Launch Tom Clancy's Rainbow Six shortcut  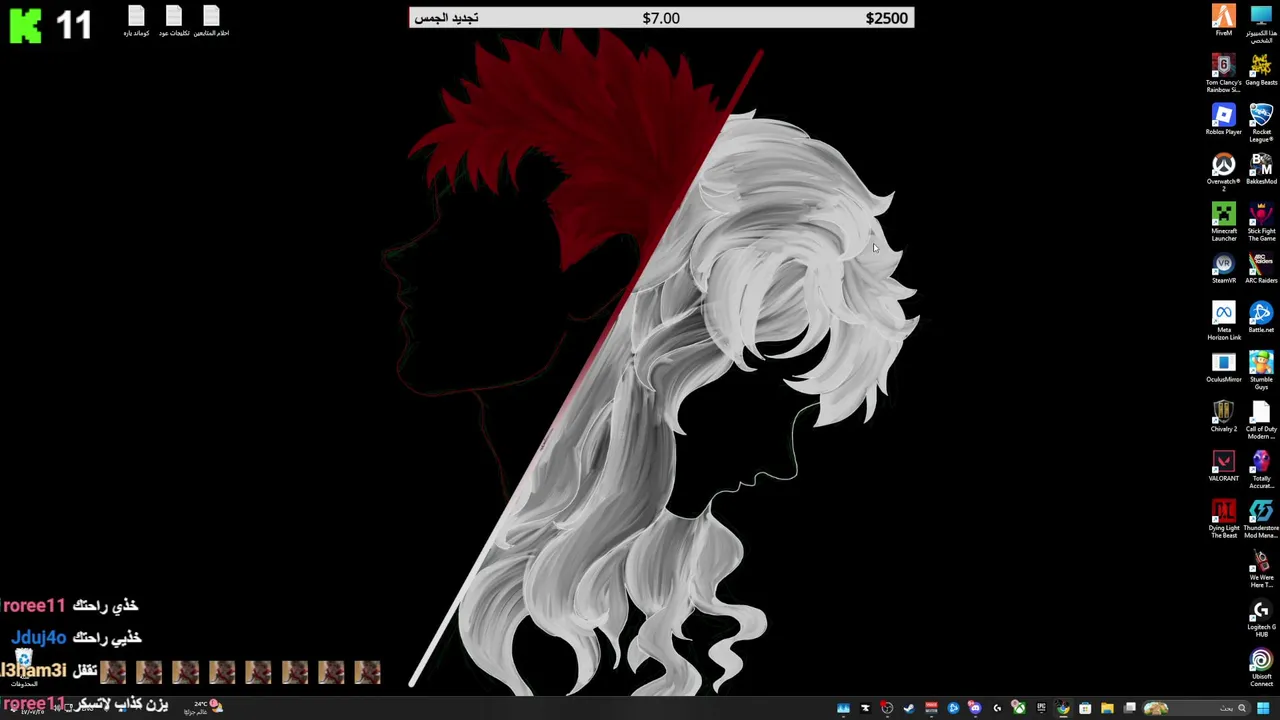click(1223, 73)
